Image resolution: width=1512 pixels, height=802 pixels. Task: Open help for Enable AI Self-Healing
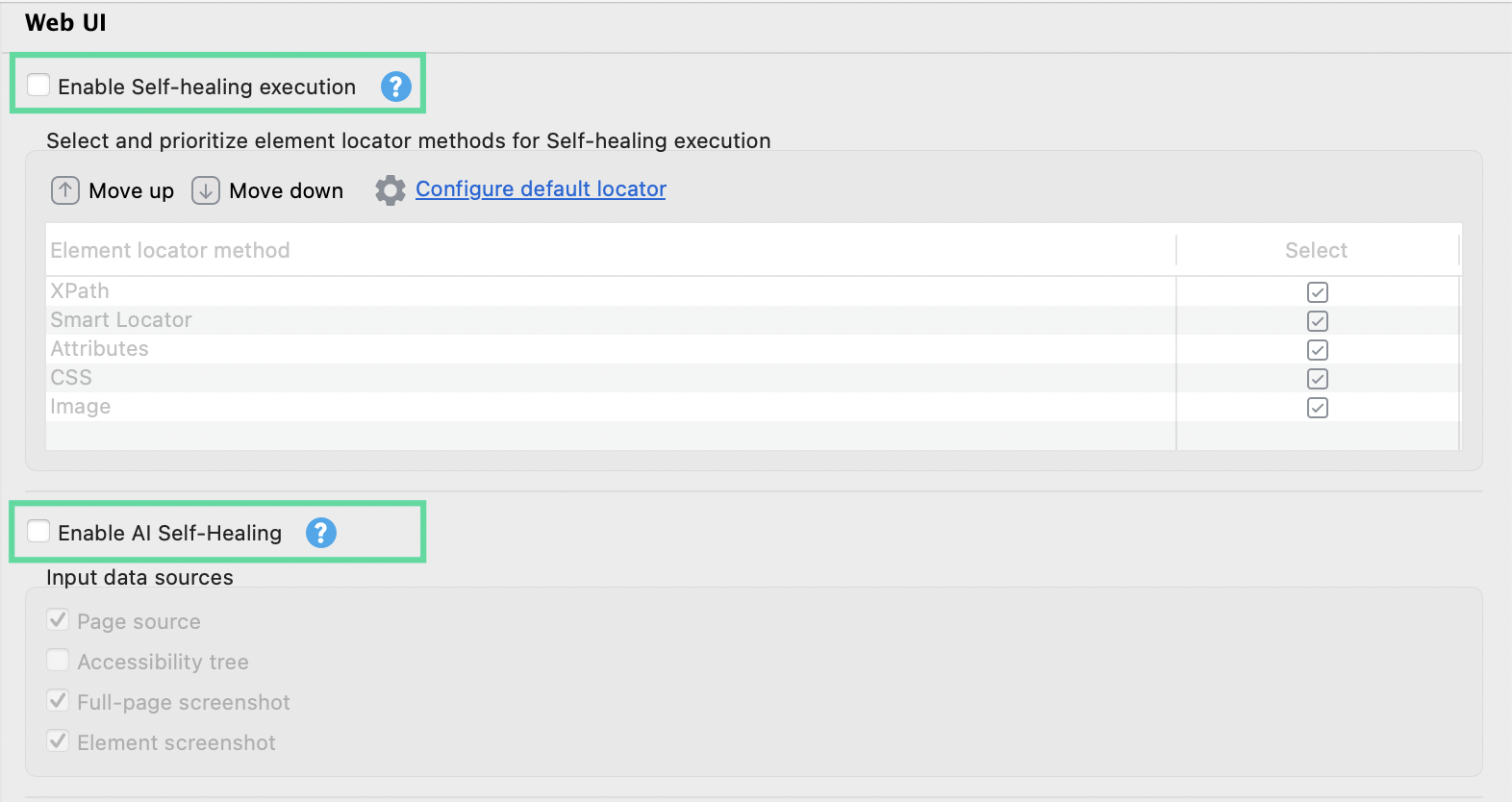[x=321, y=533]
